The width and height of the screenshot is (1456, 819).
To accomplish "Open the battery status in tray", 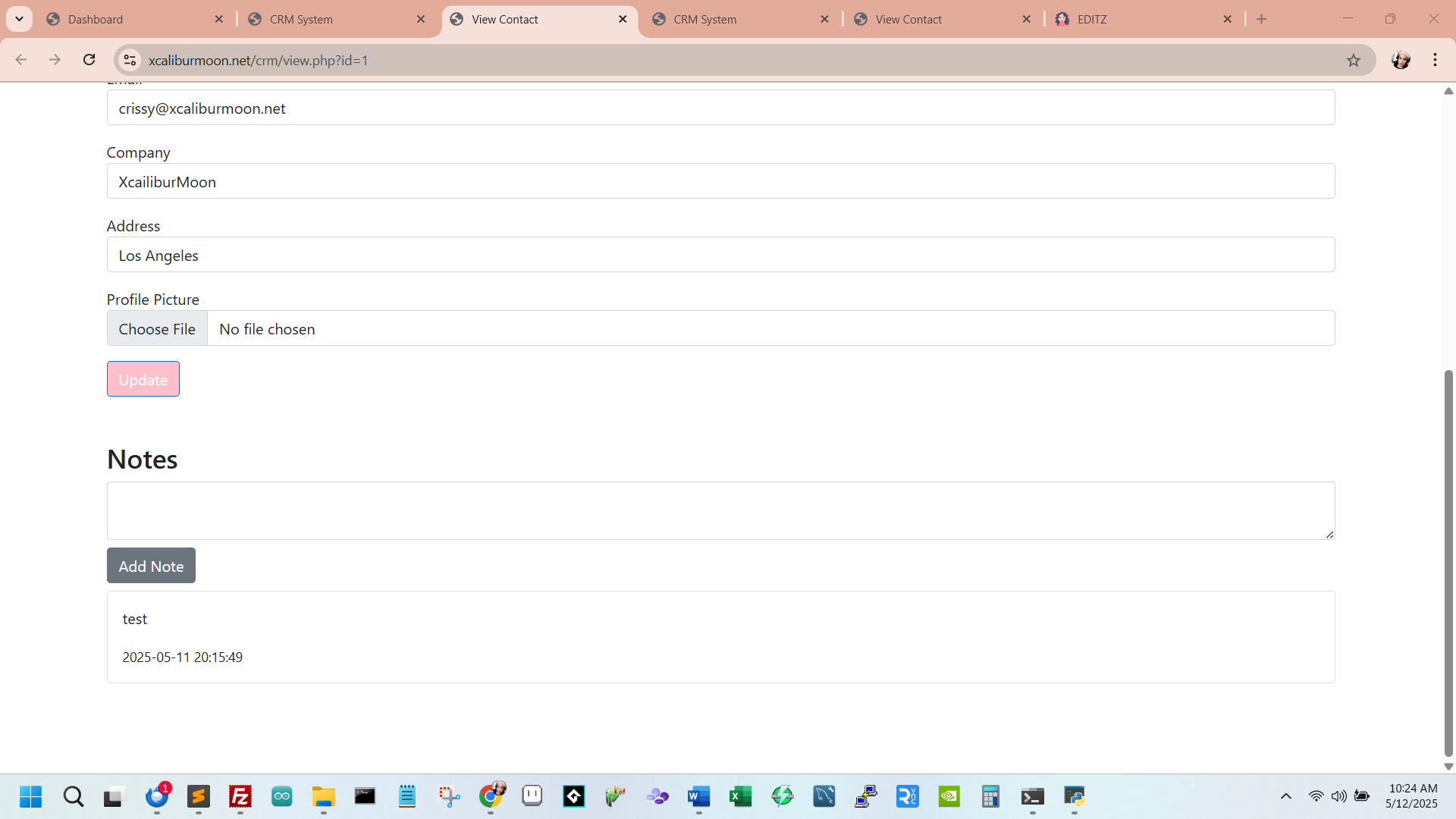I will pos(1362,796).
